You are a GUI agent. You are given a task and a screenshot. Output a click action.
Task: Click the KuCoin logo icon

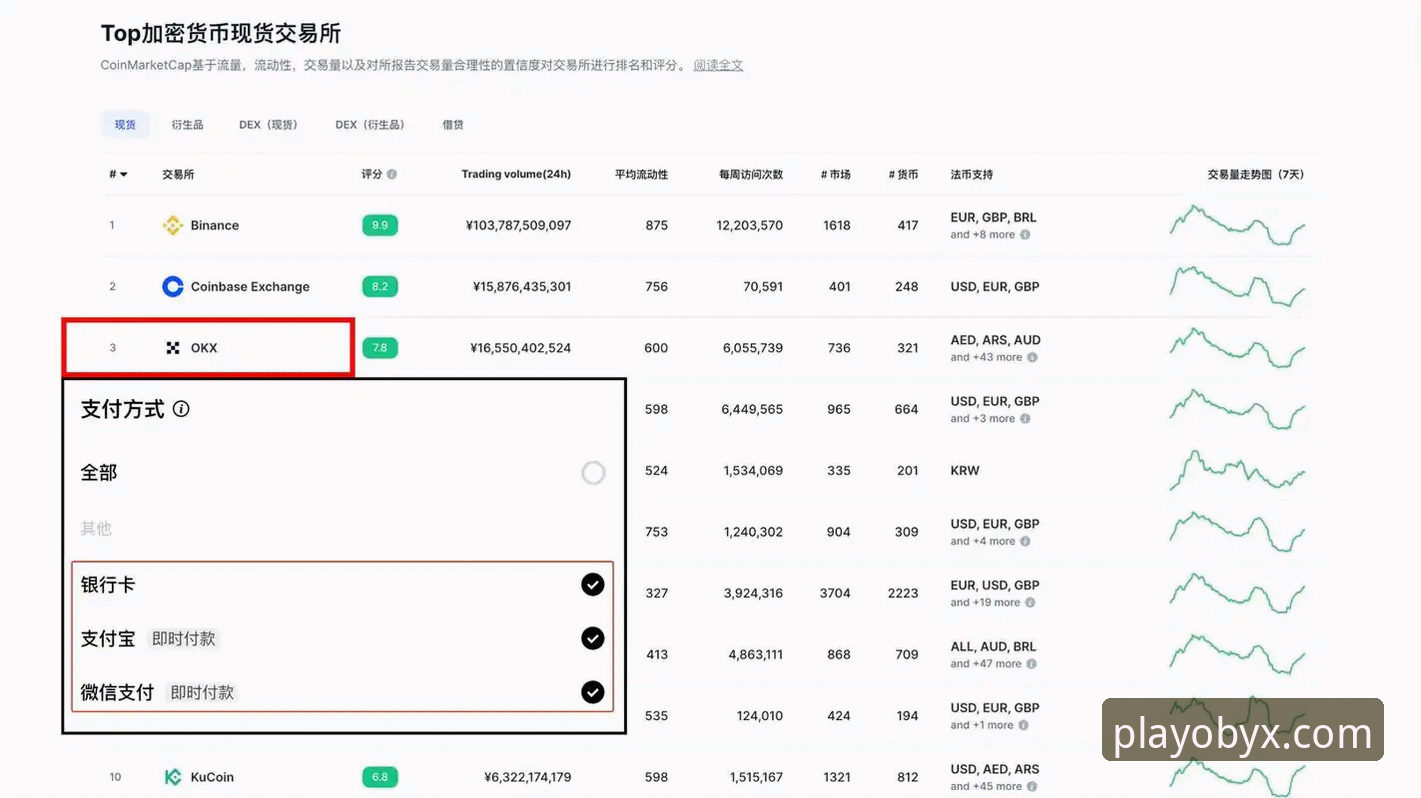tap(173, 777)
